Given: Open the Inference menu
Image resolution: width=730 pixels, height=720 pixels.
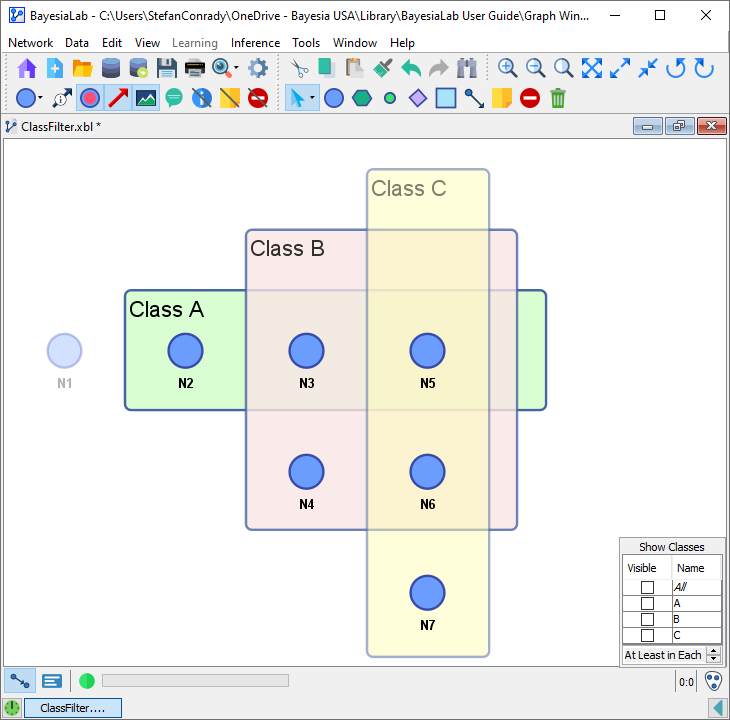Looking at the screenshot, I should pos(255,43).
